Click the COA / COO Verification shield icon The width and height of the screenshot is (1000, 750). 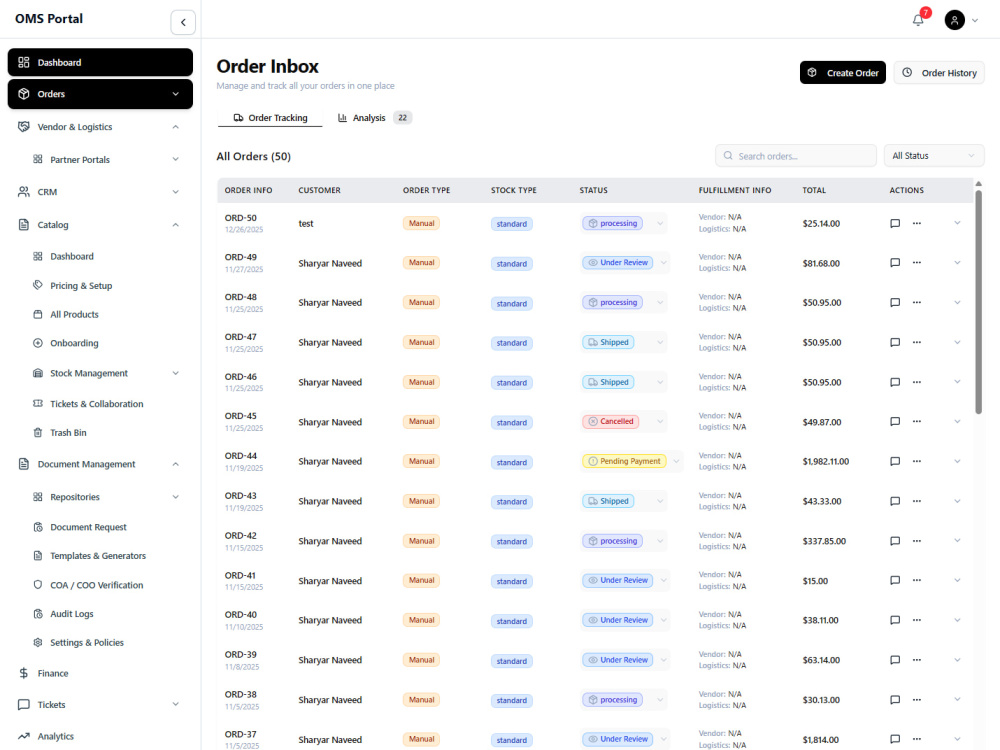click(x=38, y=585)
